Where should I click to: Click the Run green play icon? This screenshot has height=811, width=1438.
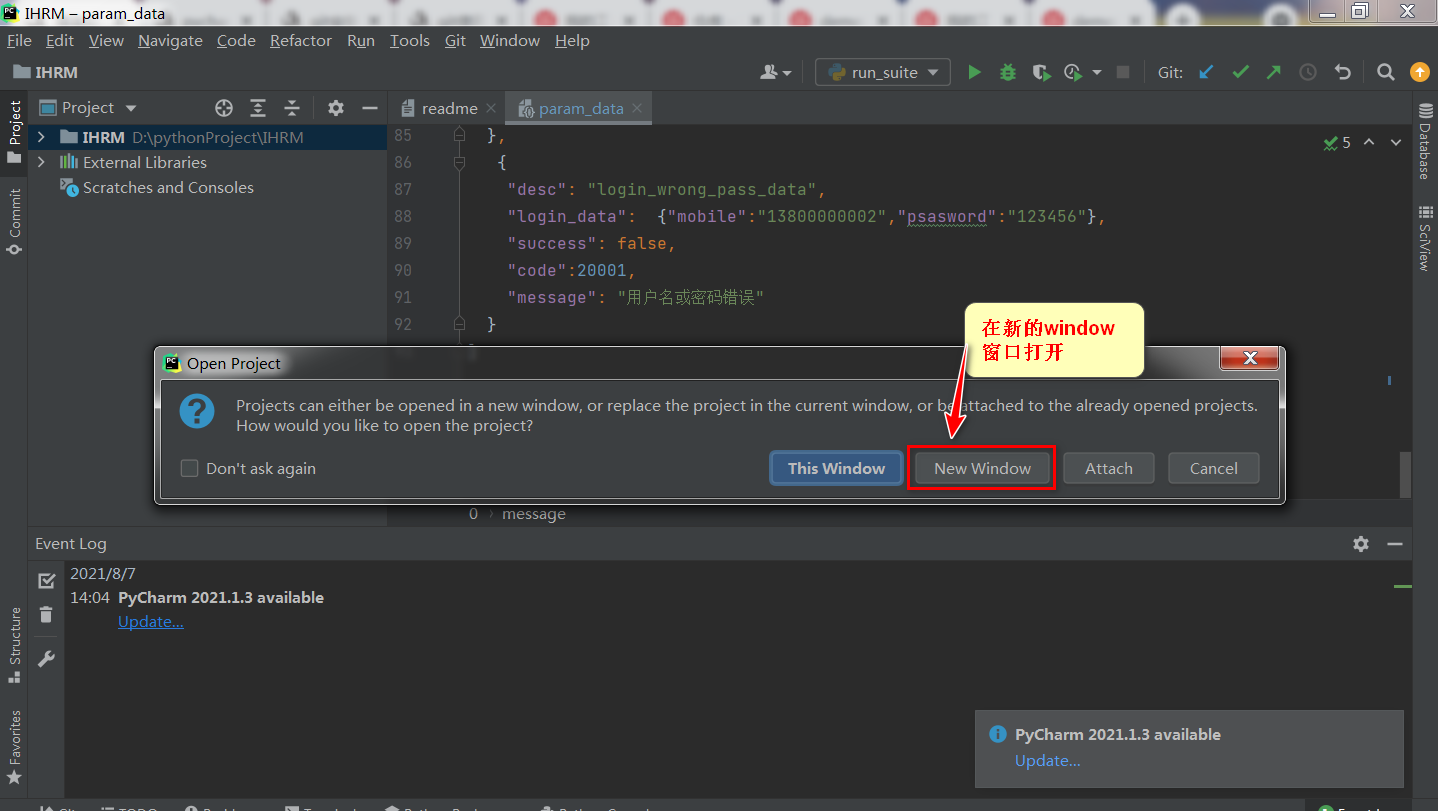[974, 72]
